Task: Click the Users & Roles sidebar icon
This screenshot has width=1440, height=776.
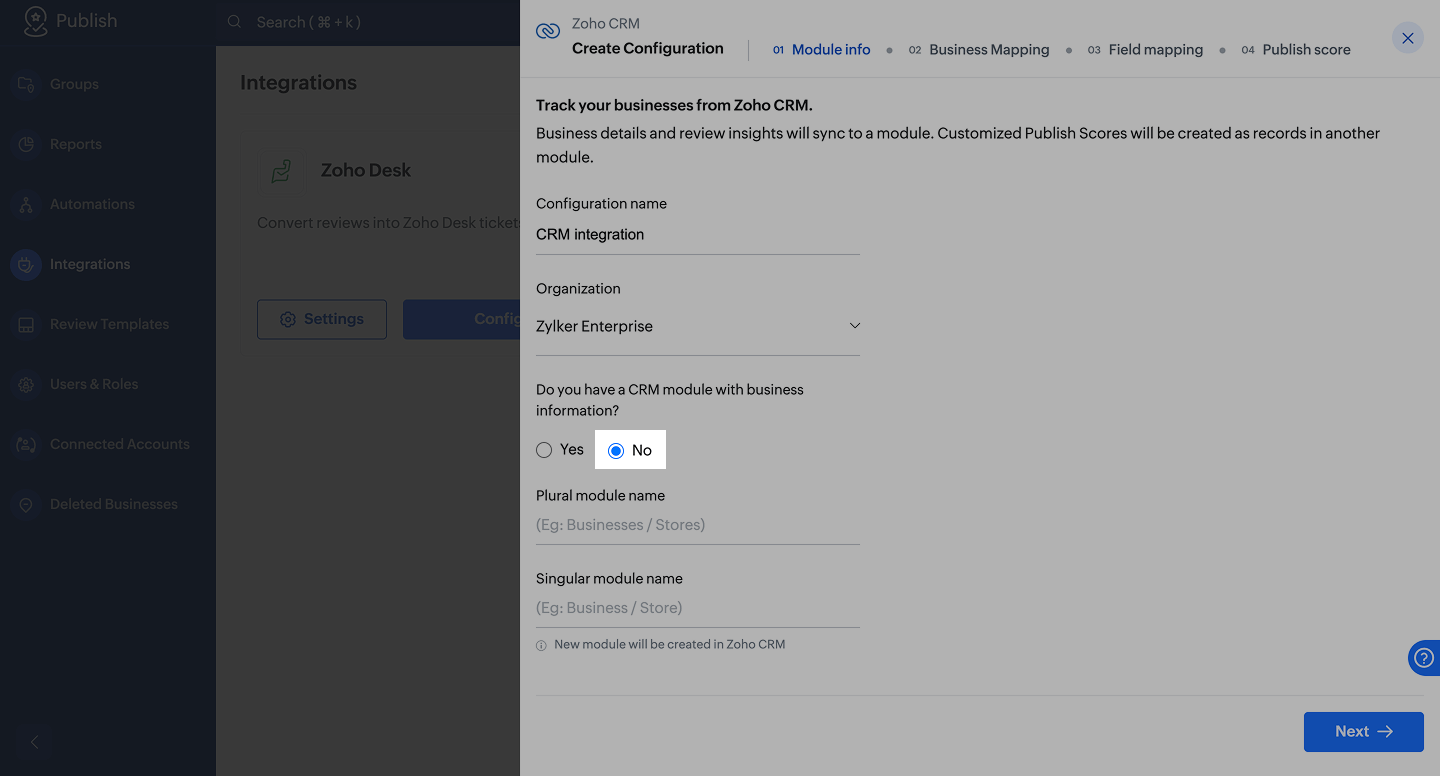Action: tap(26, 384)
